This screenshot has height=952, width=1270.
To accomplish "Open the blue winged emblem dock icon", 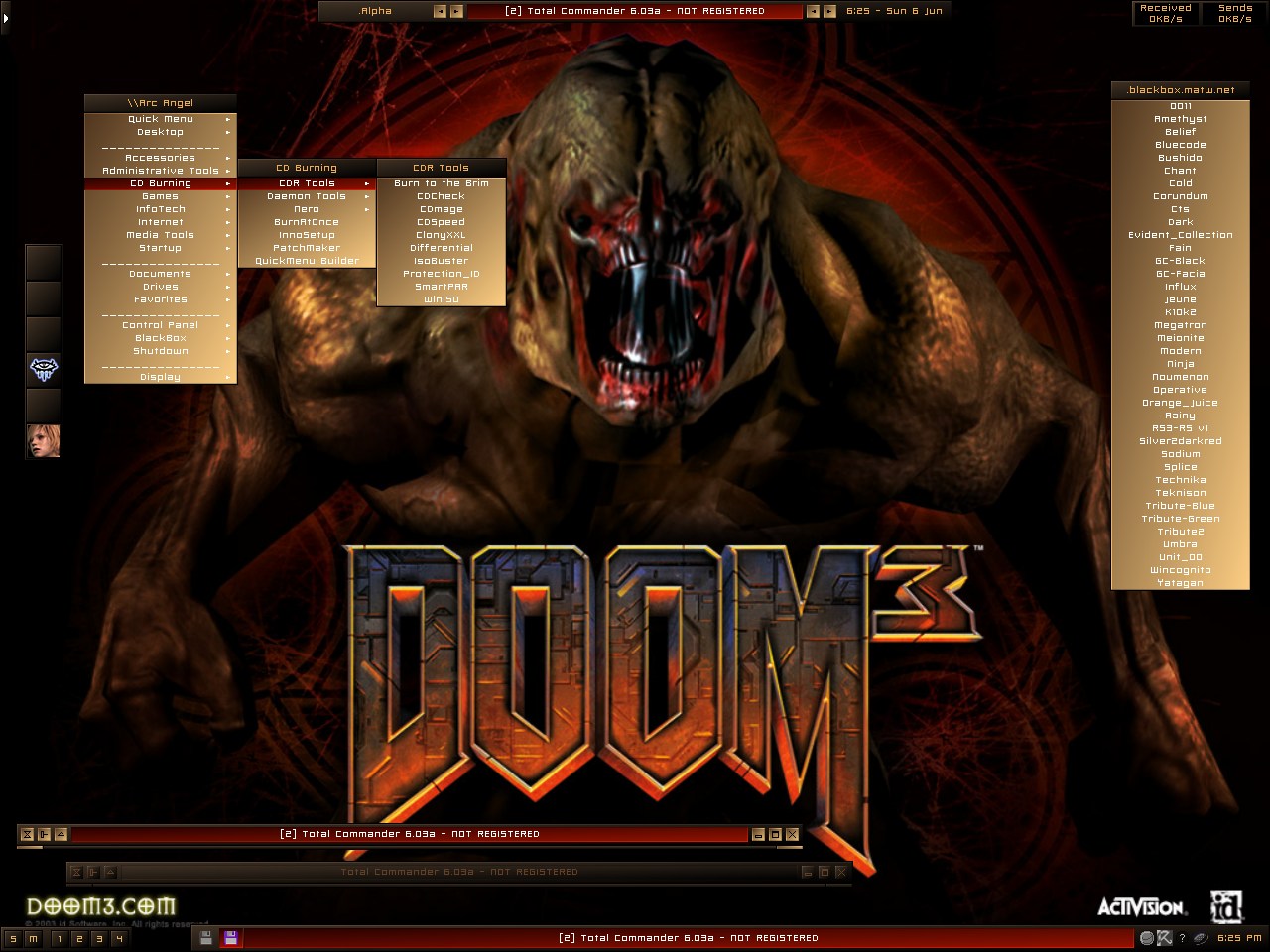I will 44,370.
